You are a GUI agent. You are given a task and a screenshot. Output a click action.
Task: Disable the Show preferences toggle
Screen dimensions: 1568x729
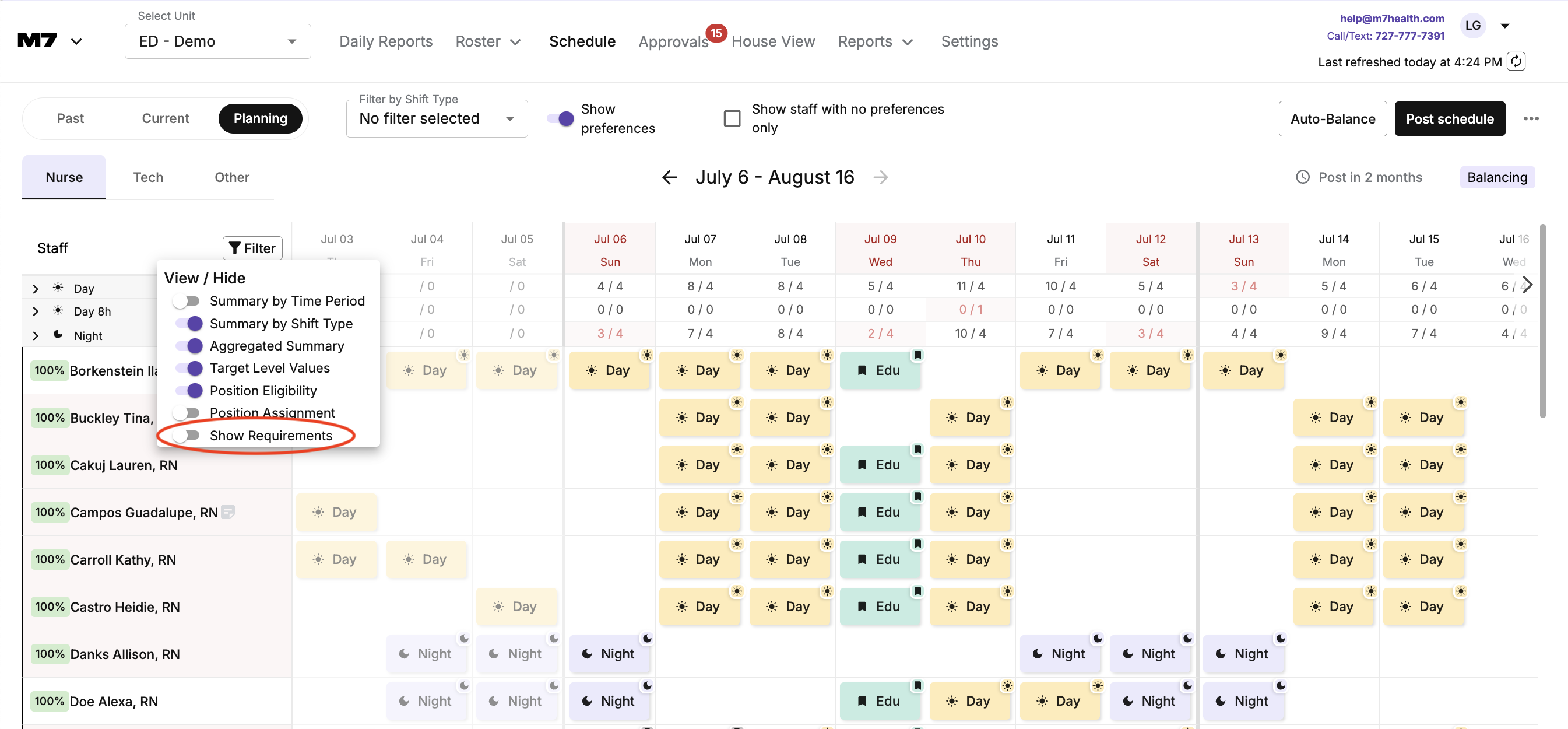coord(560,118)
